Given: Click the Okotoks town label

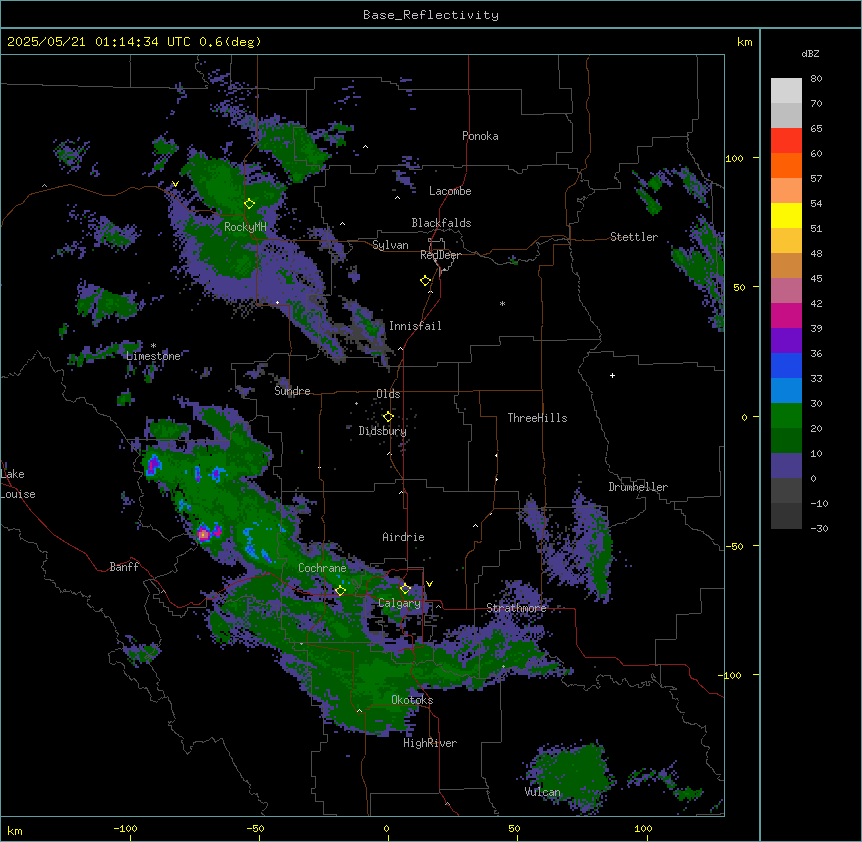Looking at the screenshot, I should coord(412,700).
